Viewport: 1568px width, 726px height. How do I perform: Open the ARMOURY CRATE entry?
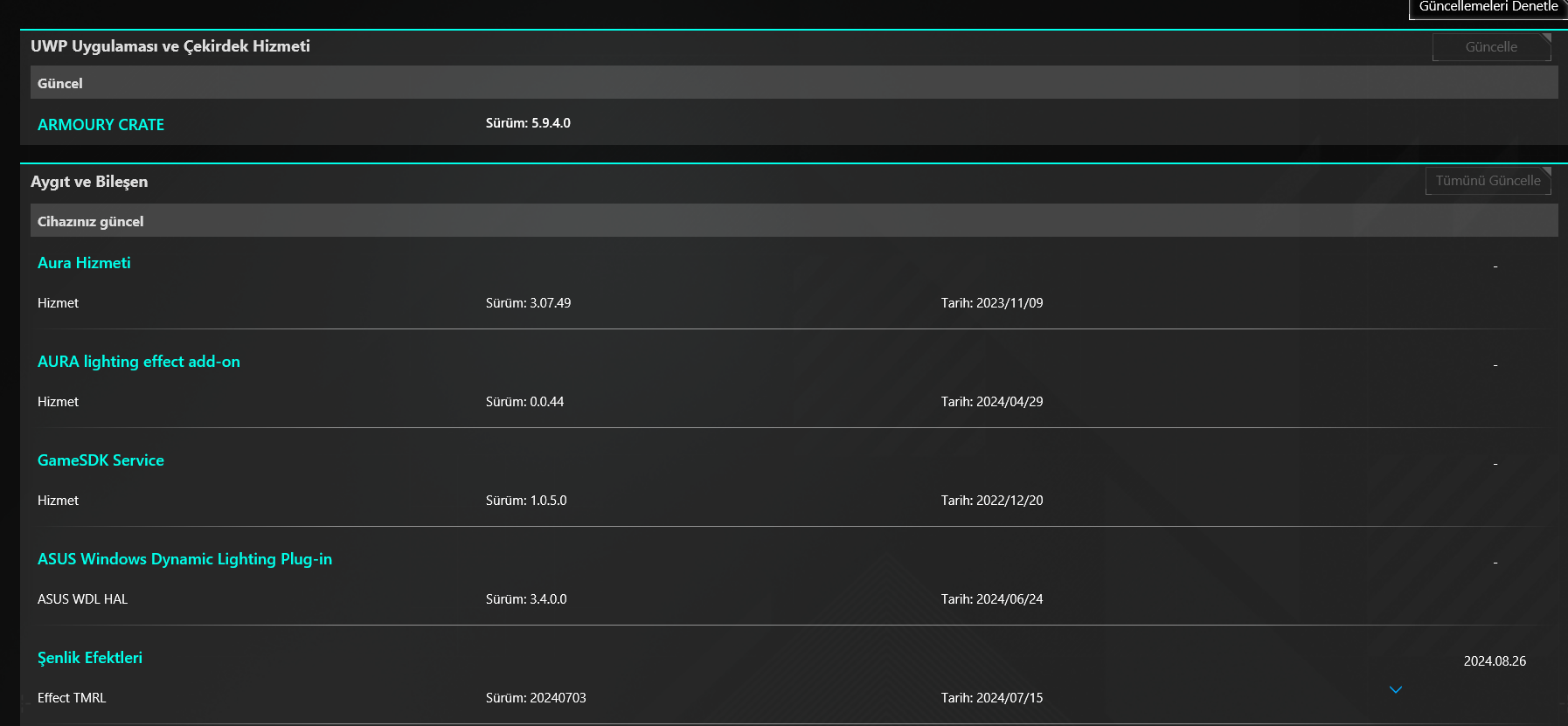point(101,125)
